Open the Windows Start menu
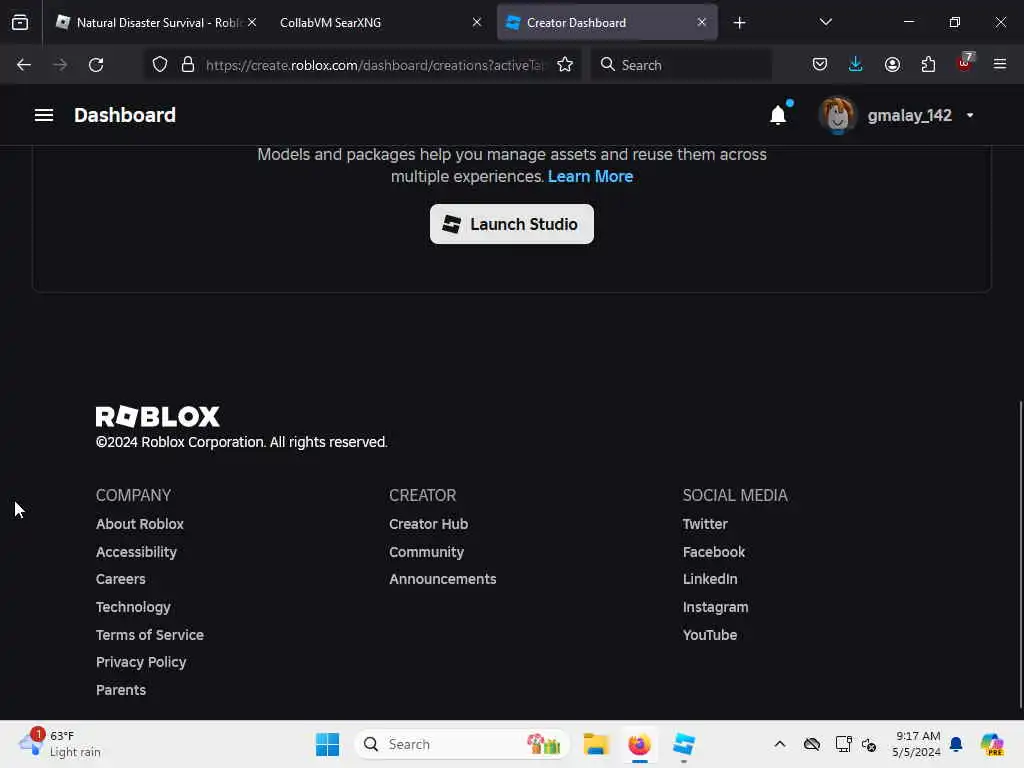1024x768 pixels. point(327,744)
